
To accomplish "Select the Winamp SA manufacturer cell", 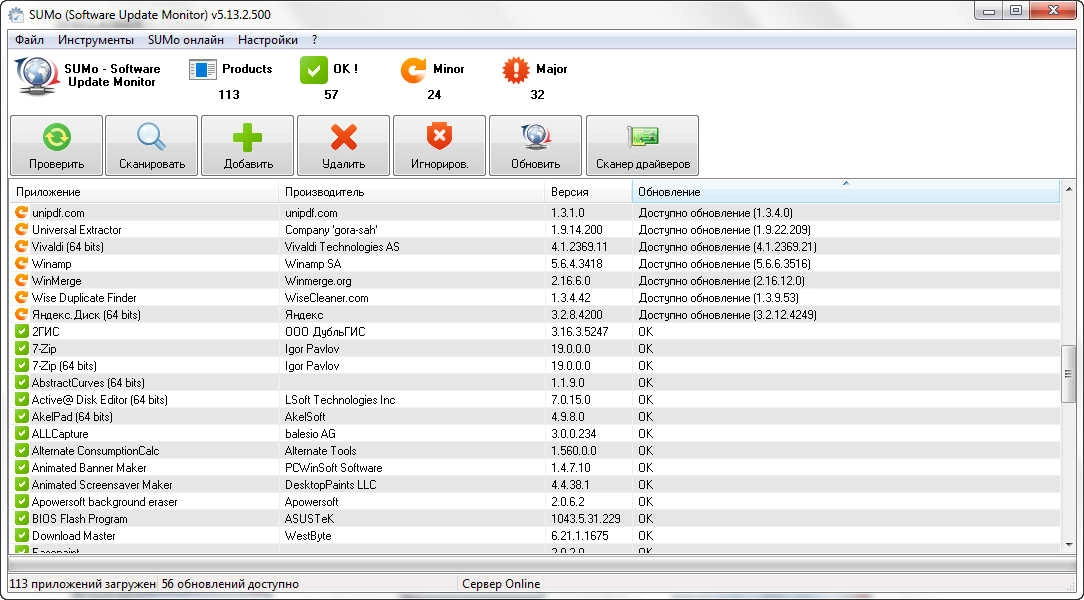I will pos(312,263).
